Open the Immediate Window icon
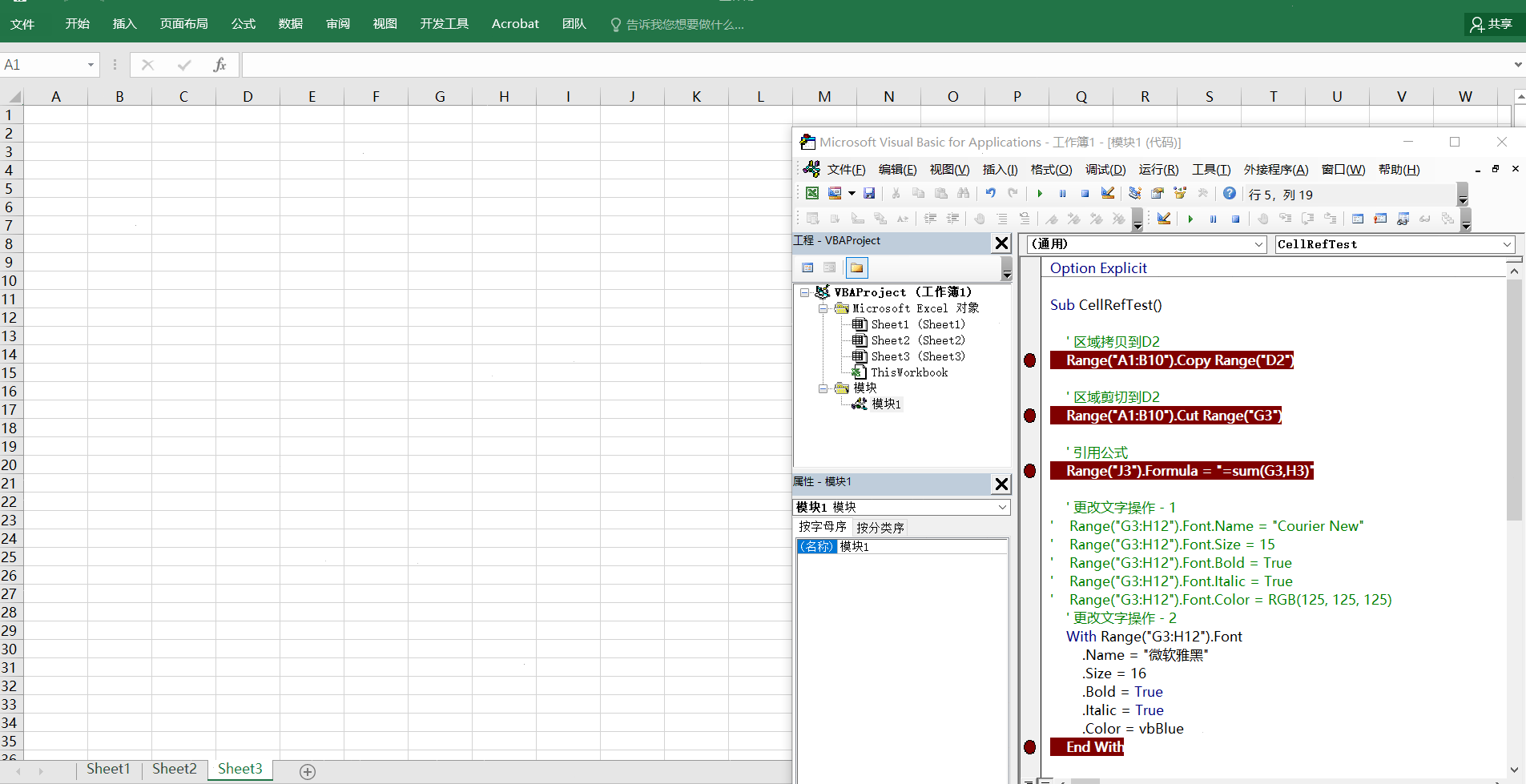 [x=1380, y=219]
